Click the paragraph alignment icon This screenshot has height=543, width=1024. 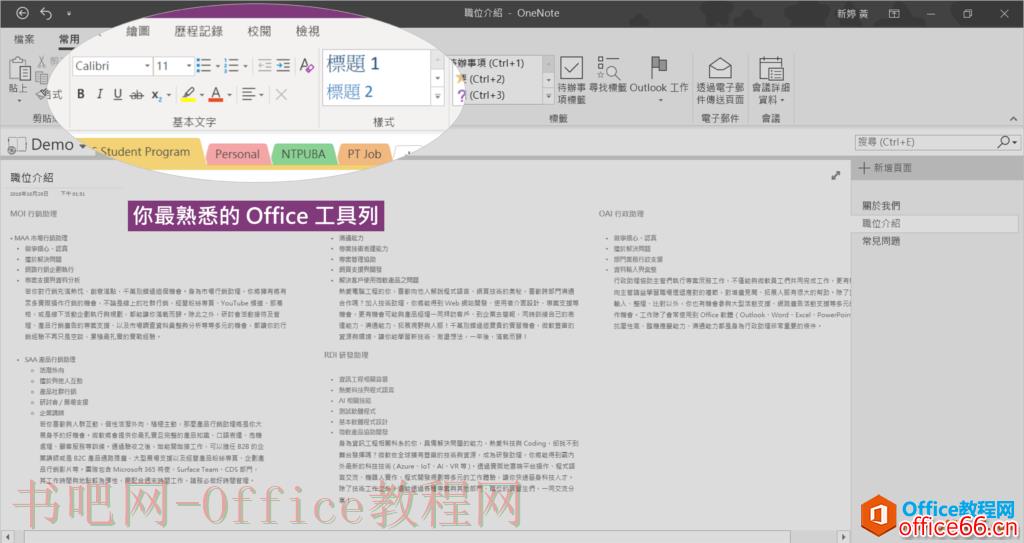click(249, 95)
